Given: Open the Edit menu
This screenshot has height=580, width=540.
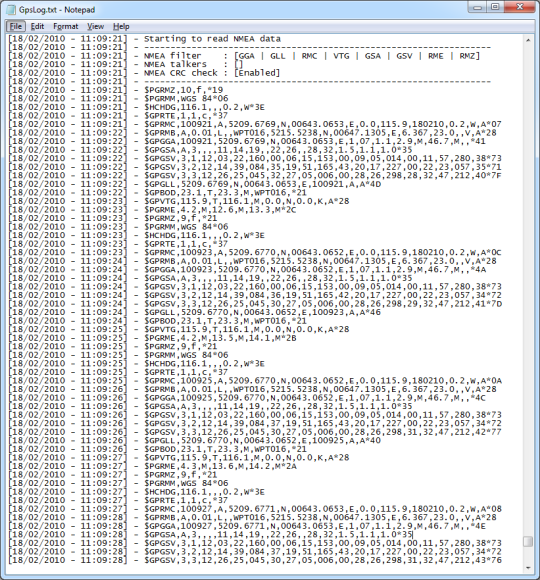Looking at the screenshot, I should 37,26.
